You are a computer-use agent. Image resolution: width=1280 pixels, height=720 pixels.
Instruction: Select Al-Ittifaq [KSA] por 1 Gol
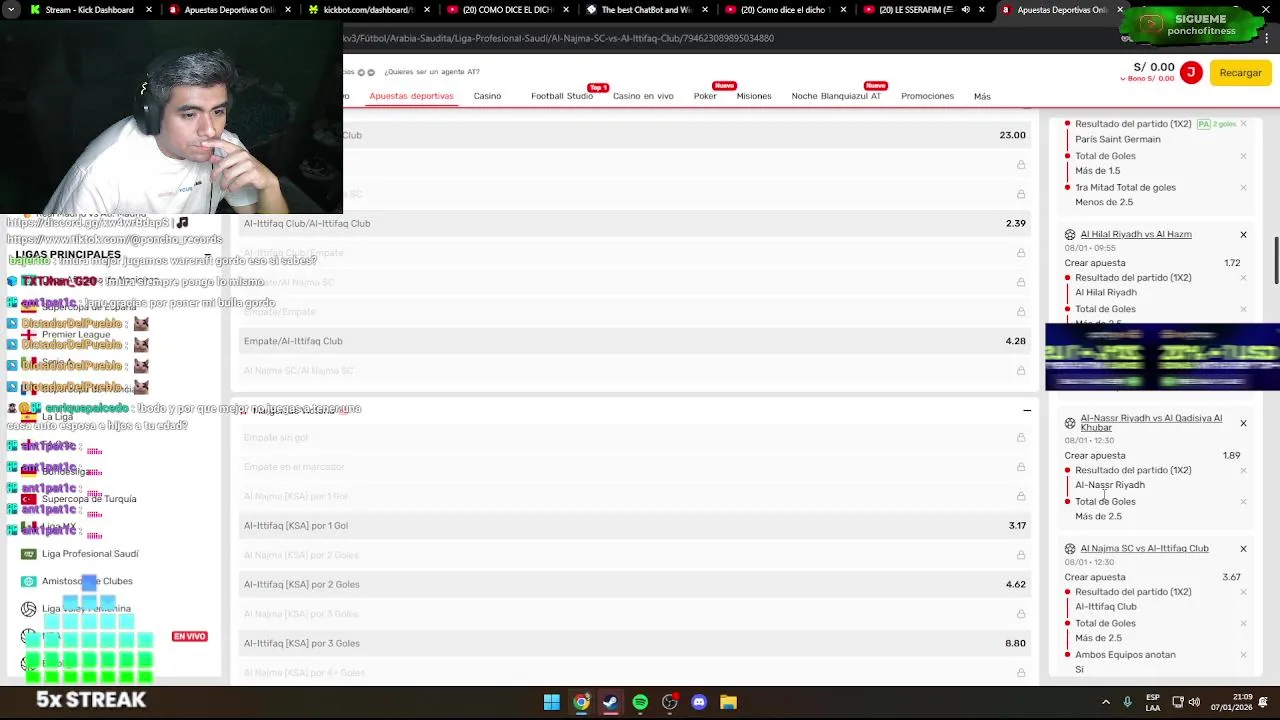pos(634,526)
